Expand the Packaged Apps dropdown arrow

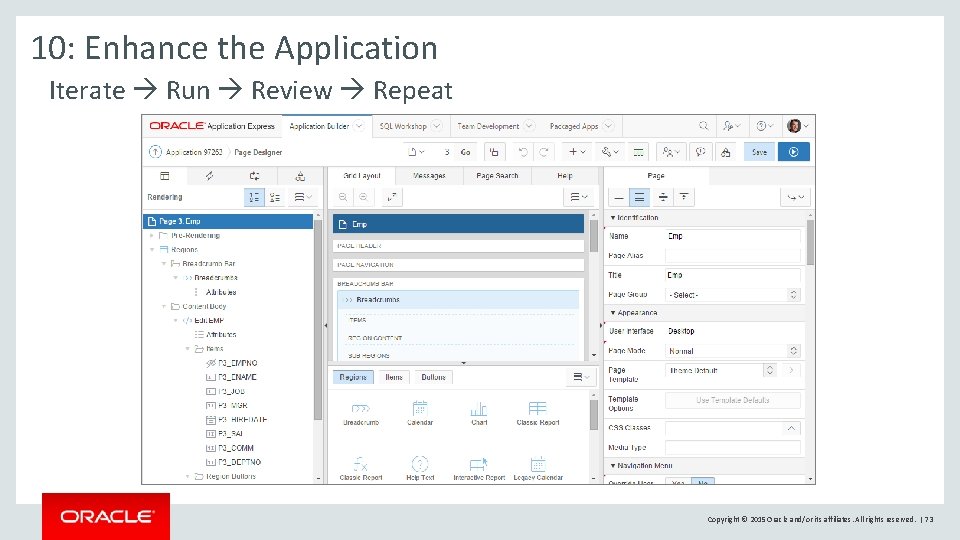pyautogui.click(x=608, y=126)
